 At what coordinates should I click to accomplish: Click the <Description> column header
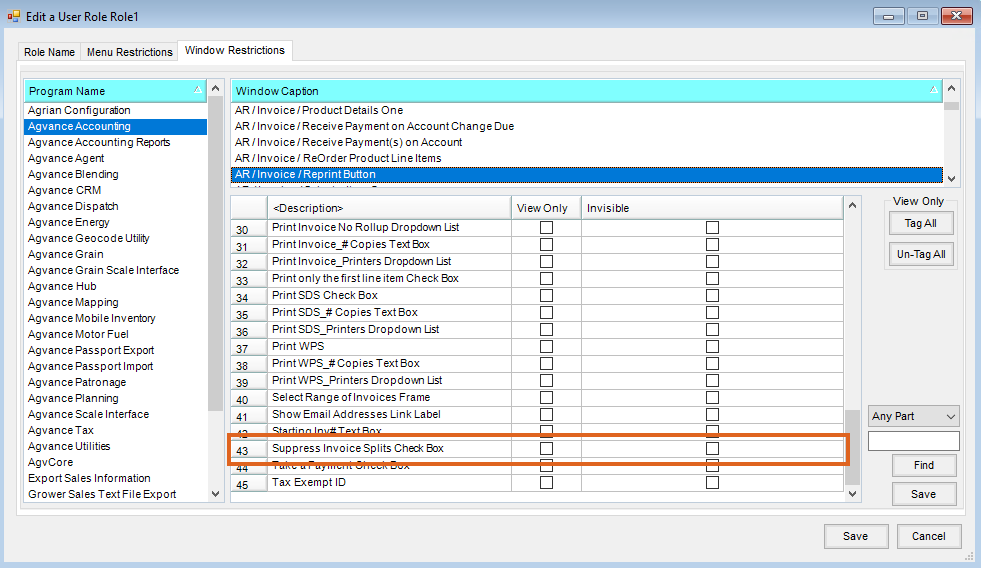point(389,208)
